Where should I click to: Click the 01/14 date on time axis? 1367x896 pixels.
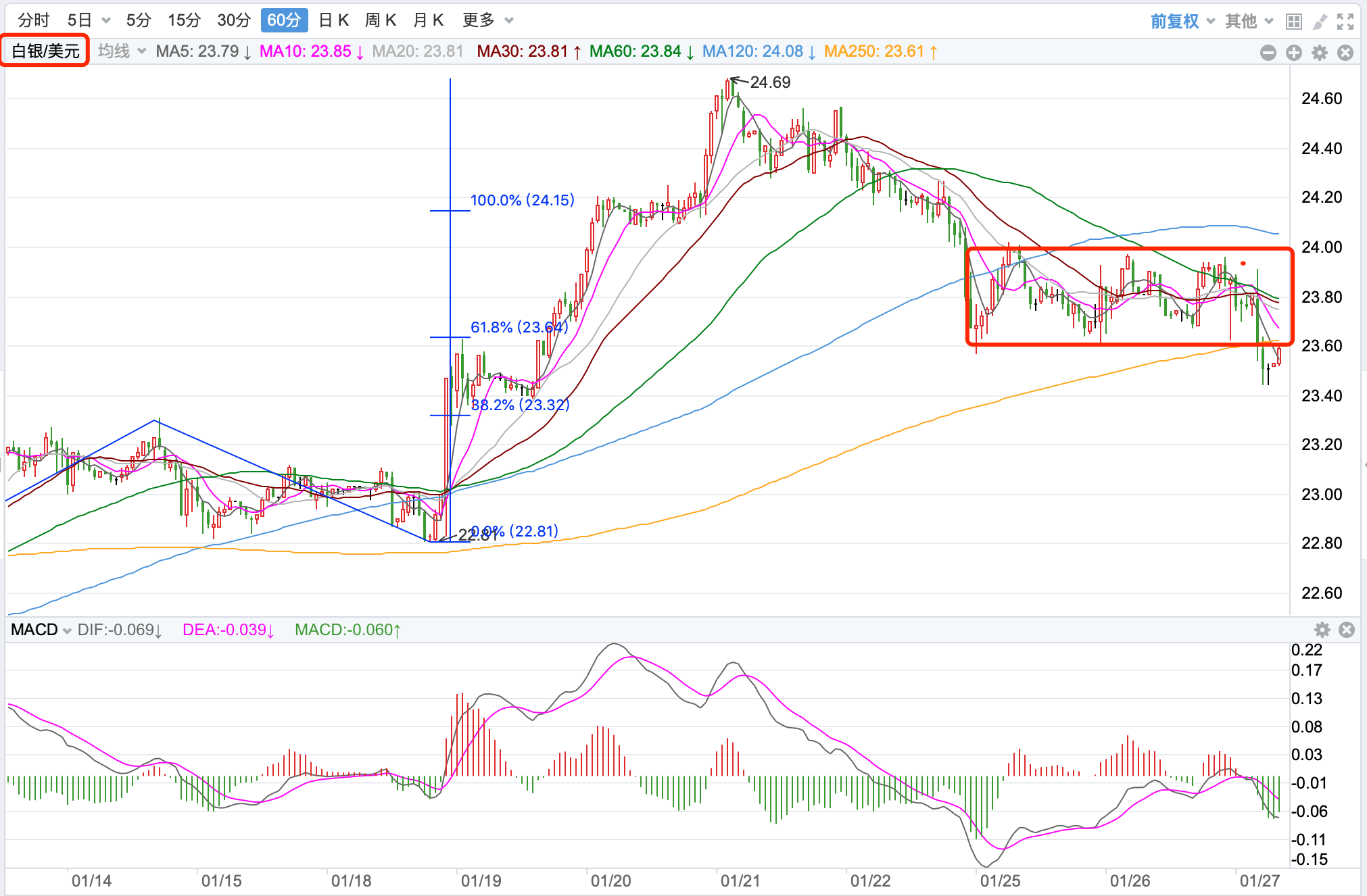(91, 881)
